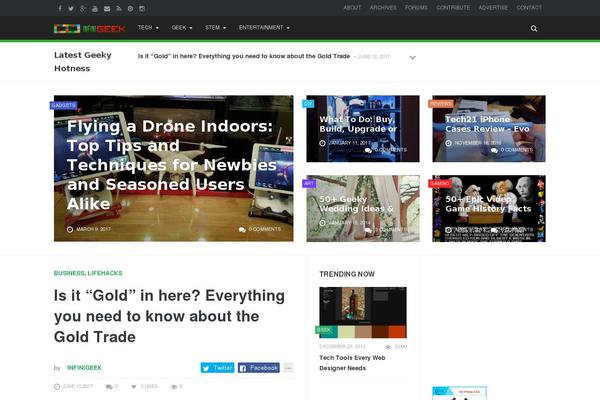Go to the About page
This screenshot has width=600, height=400.
click(352, 8)
